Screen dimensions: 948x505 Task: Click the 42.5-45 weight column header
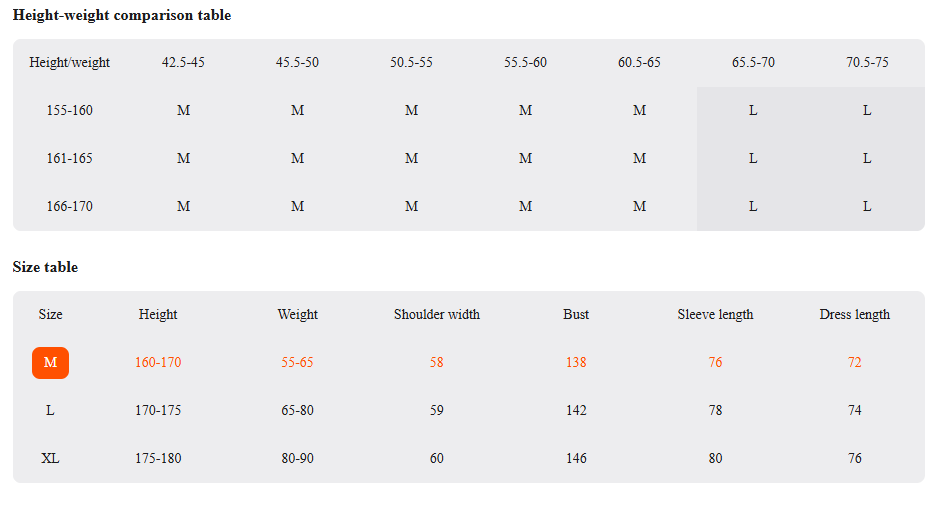pos(183,62)
